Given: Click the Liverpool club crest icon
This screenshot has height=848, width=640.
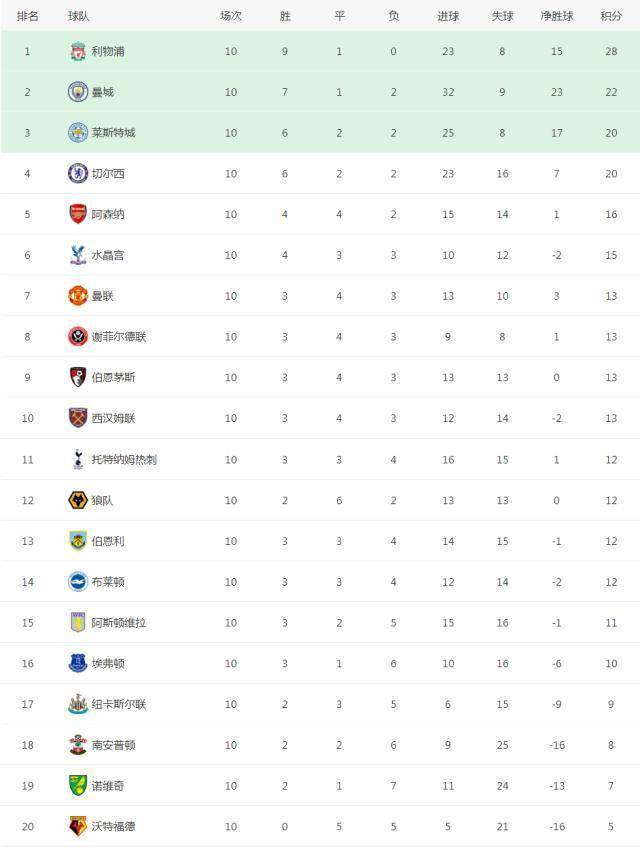Looking at the screenshot, I should click(x=78, y=51).
